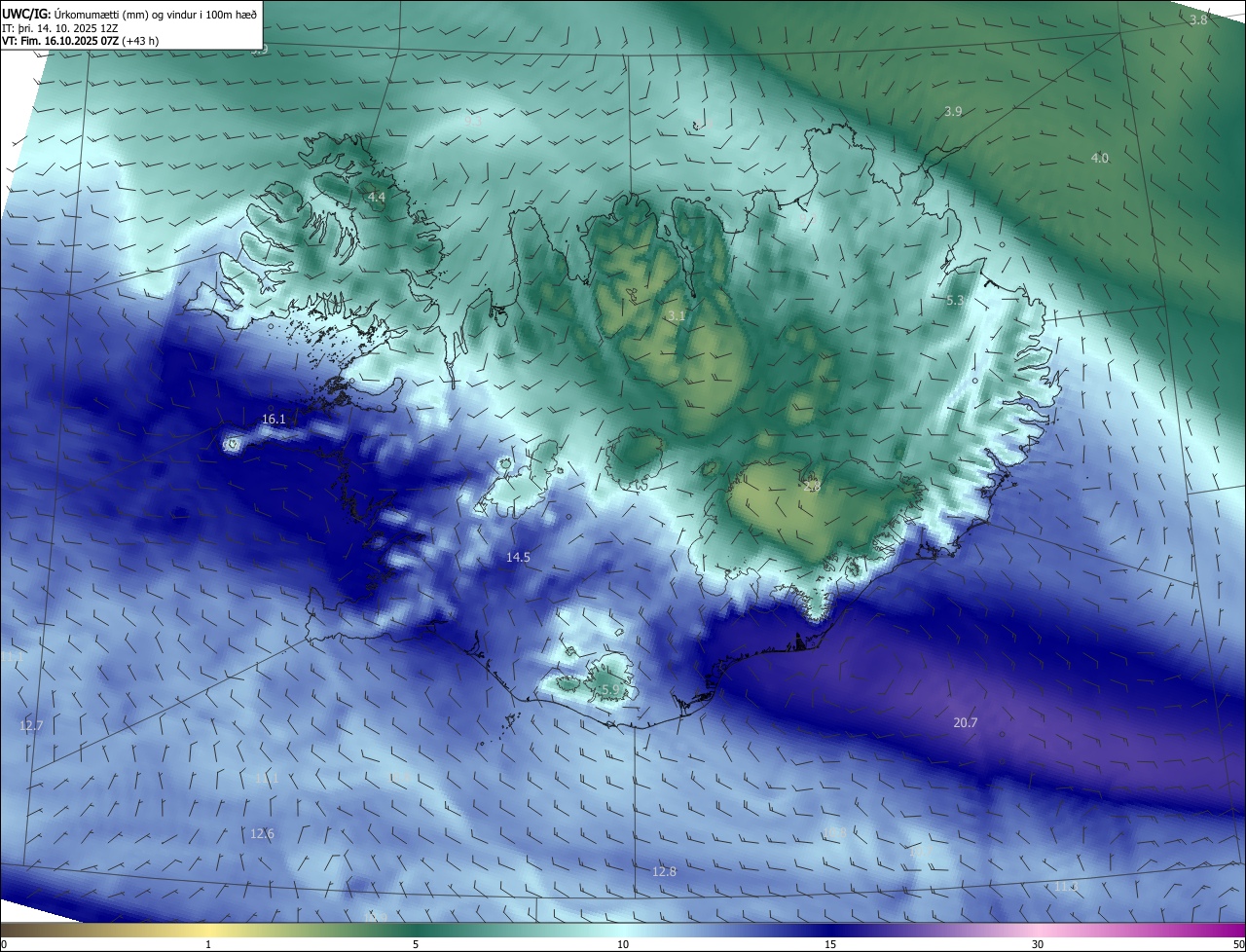Click the 14.5 value label on the map
Image resolution: width=1246 pixels, height=952 pixels.
[518, 557]
